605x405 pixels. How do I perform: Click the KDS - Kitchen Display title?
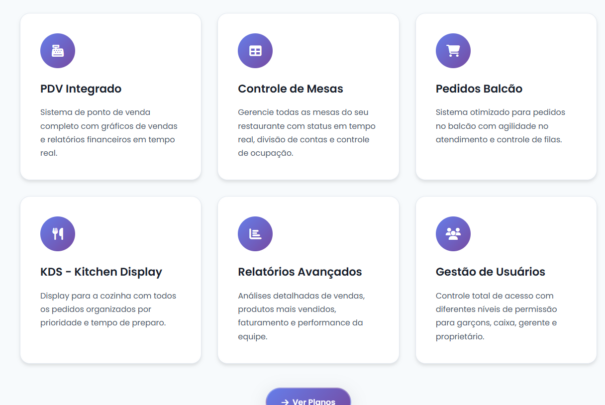[101, 272]
